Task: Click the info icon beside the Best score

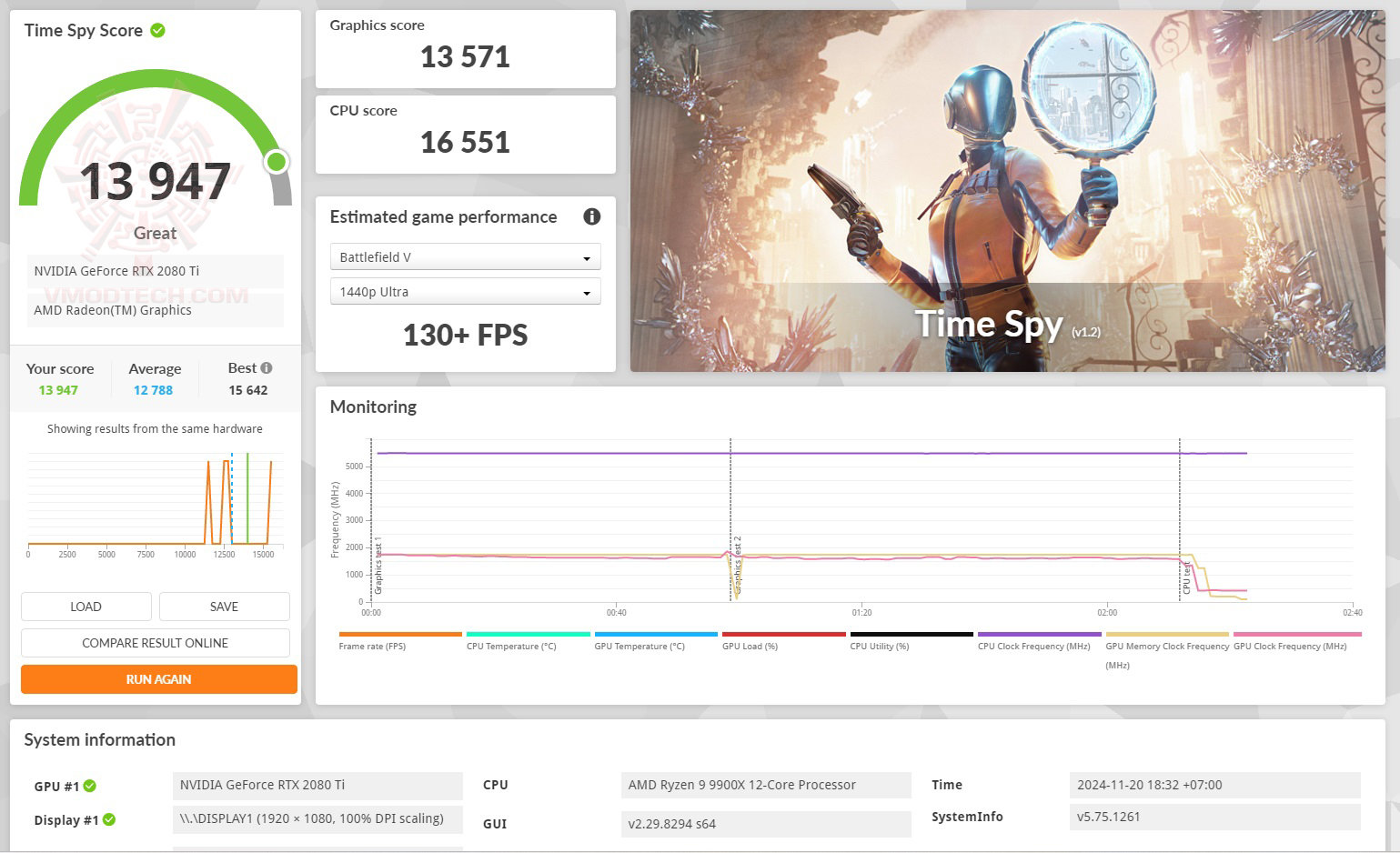Action: pos(265,367)
